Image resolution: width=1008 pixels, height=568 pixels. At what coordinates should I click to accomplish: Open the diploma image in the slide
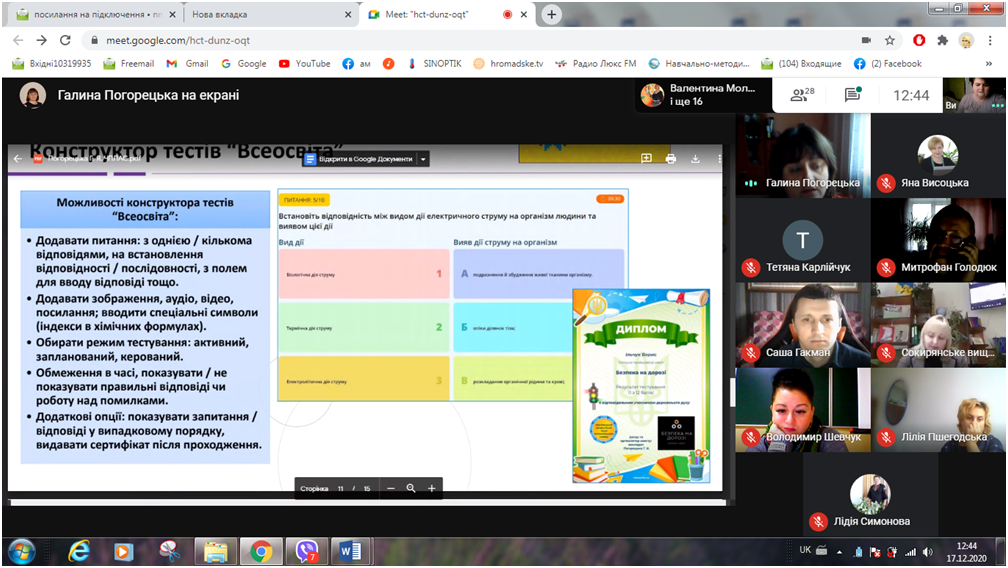pyautogui.click(x=642, y=386)
